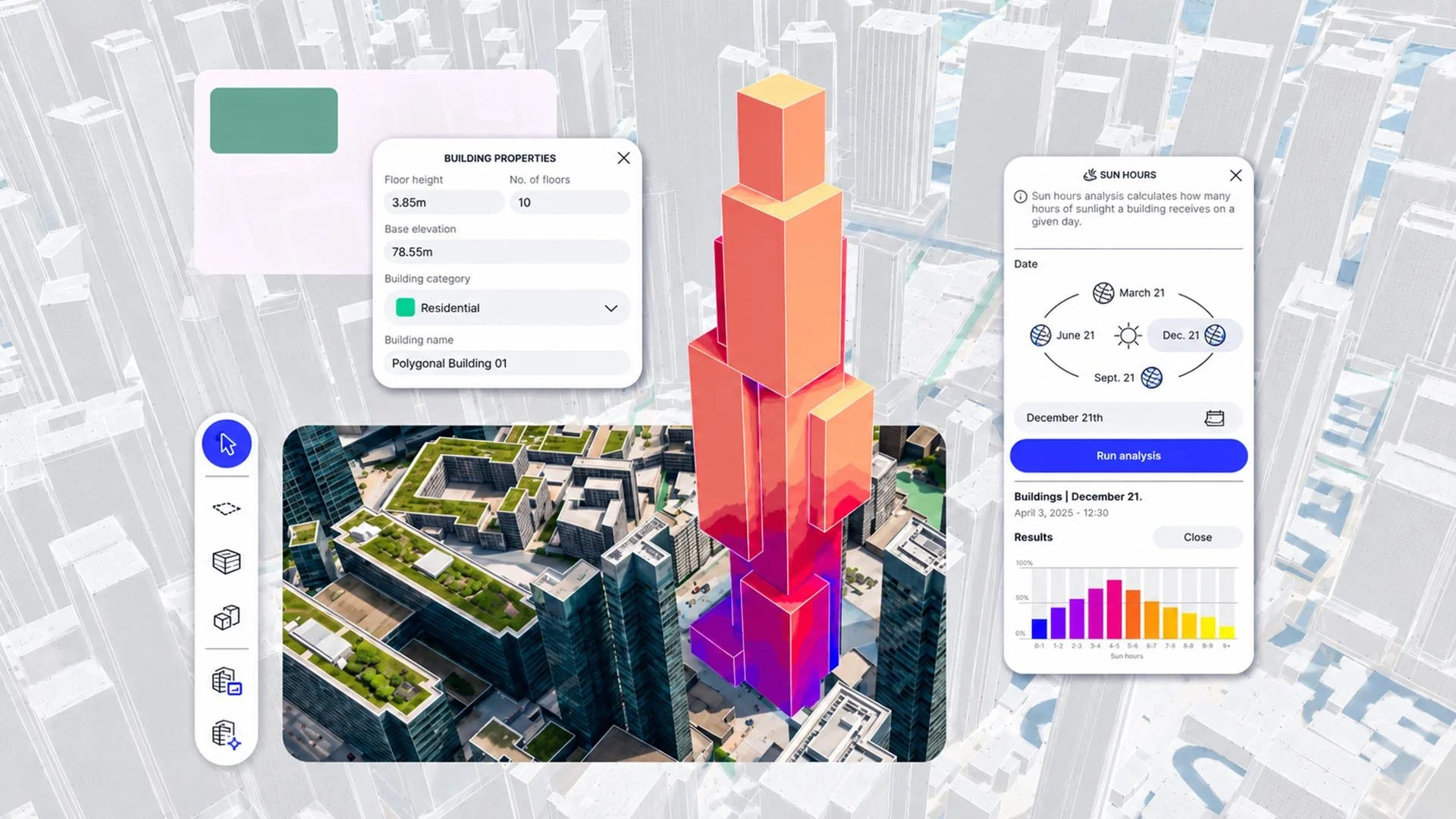Expand the Building category dropdown chevron
This screenshot has width=1456, height=819.
point(610,308)
